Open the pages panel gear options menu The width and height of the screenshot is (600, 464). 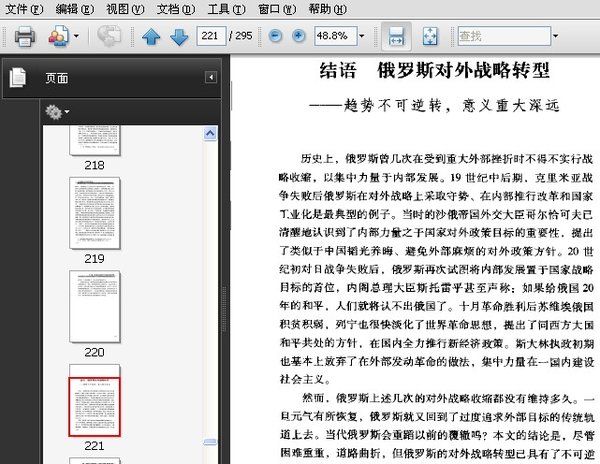coord(57,112)
